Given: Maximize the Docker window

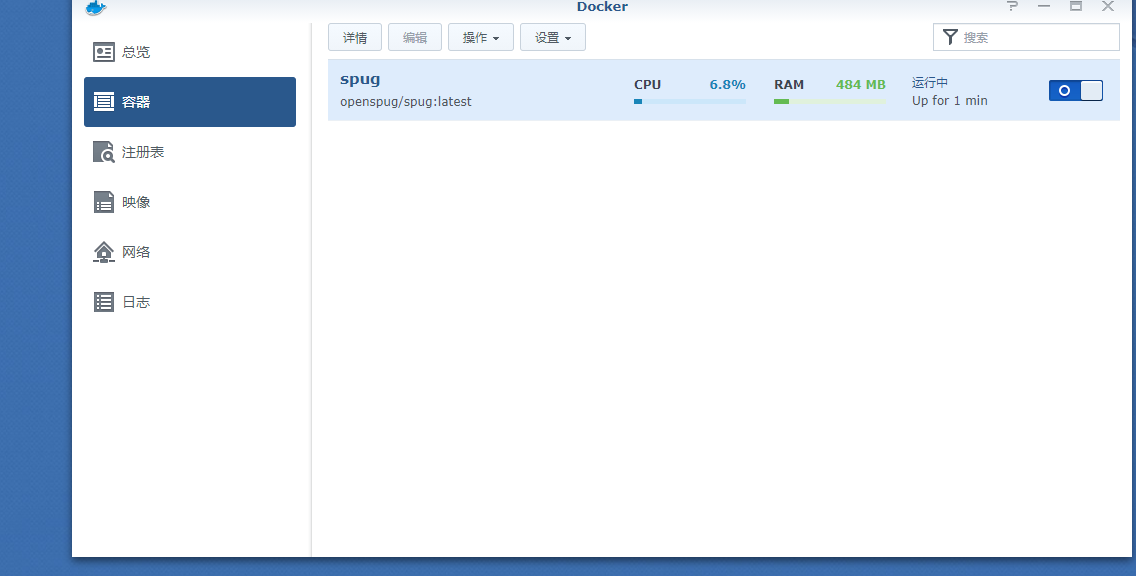Looking at the screenshot, I should tap(1077, 6).
